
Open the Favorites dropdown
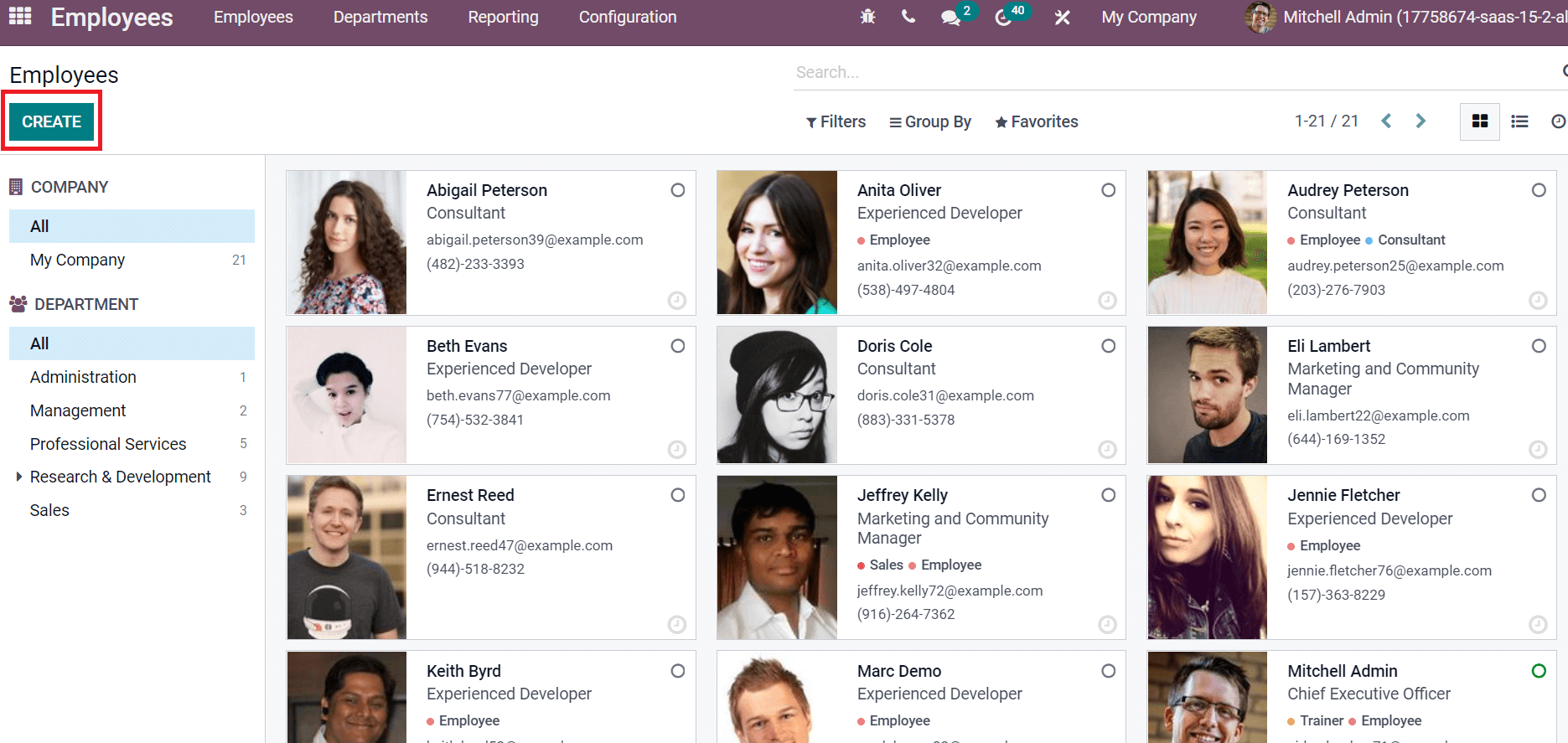1037,121
